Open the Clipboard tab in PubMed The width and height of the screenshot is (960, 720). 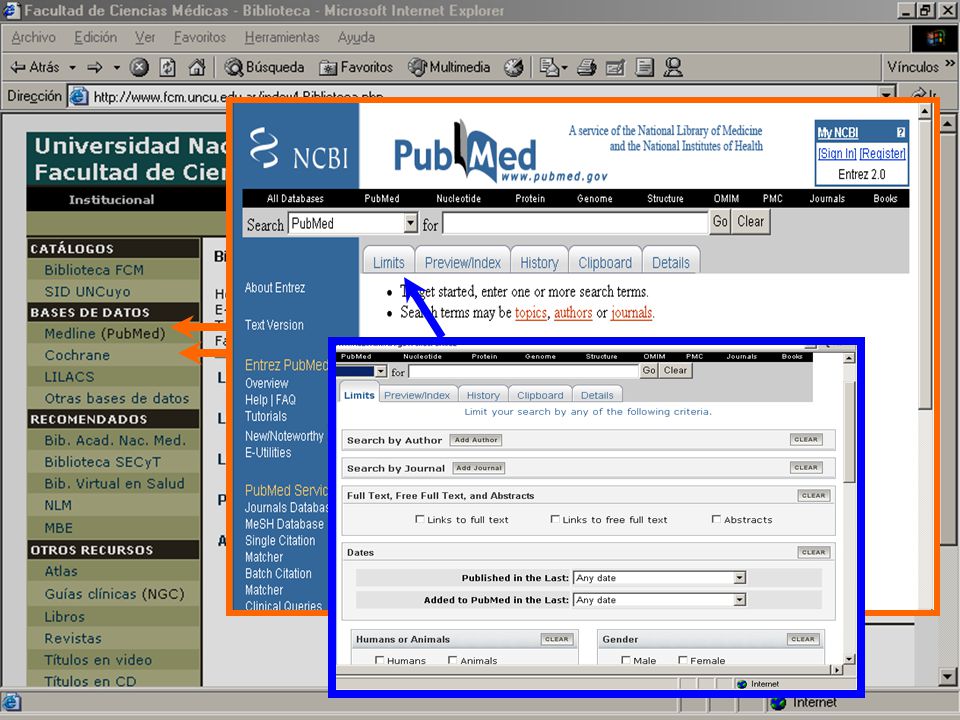[605, 263]
